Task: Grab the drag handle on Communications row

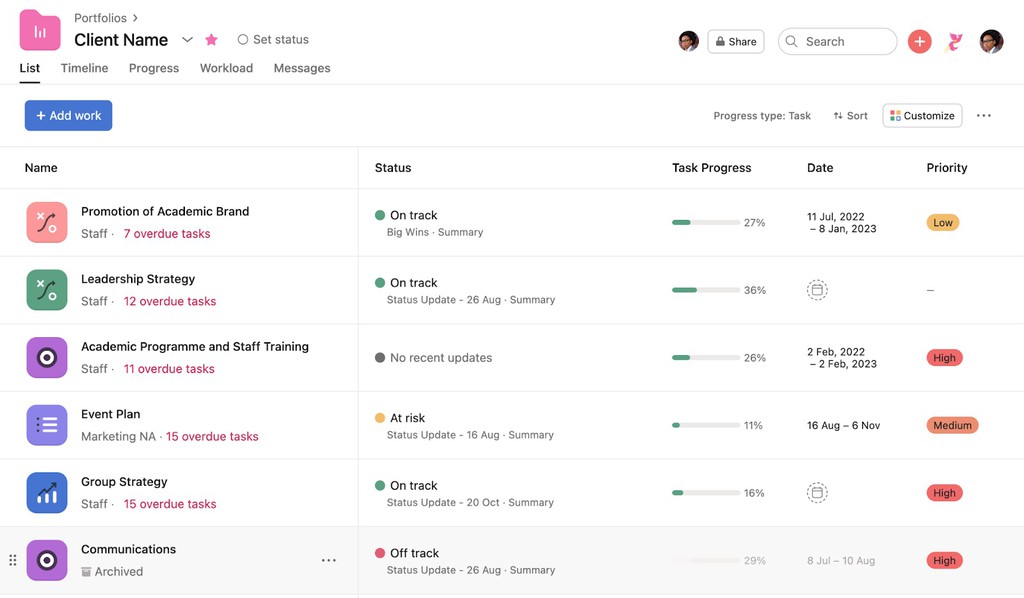Action: pos(11,560)
